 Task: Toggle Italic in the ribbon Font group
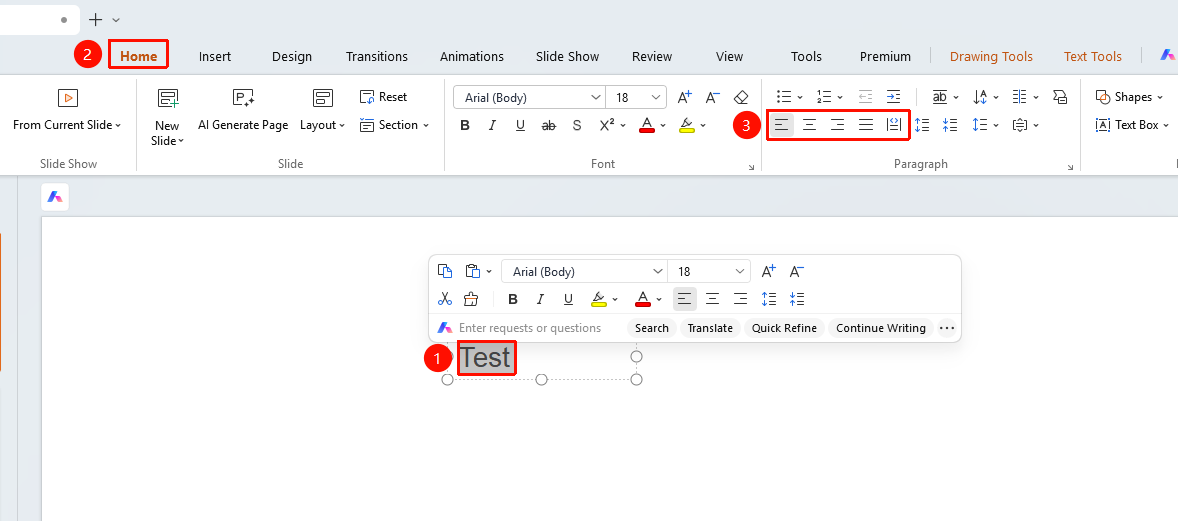492,126
